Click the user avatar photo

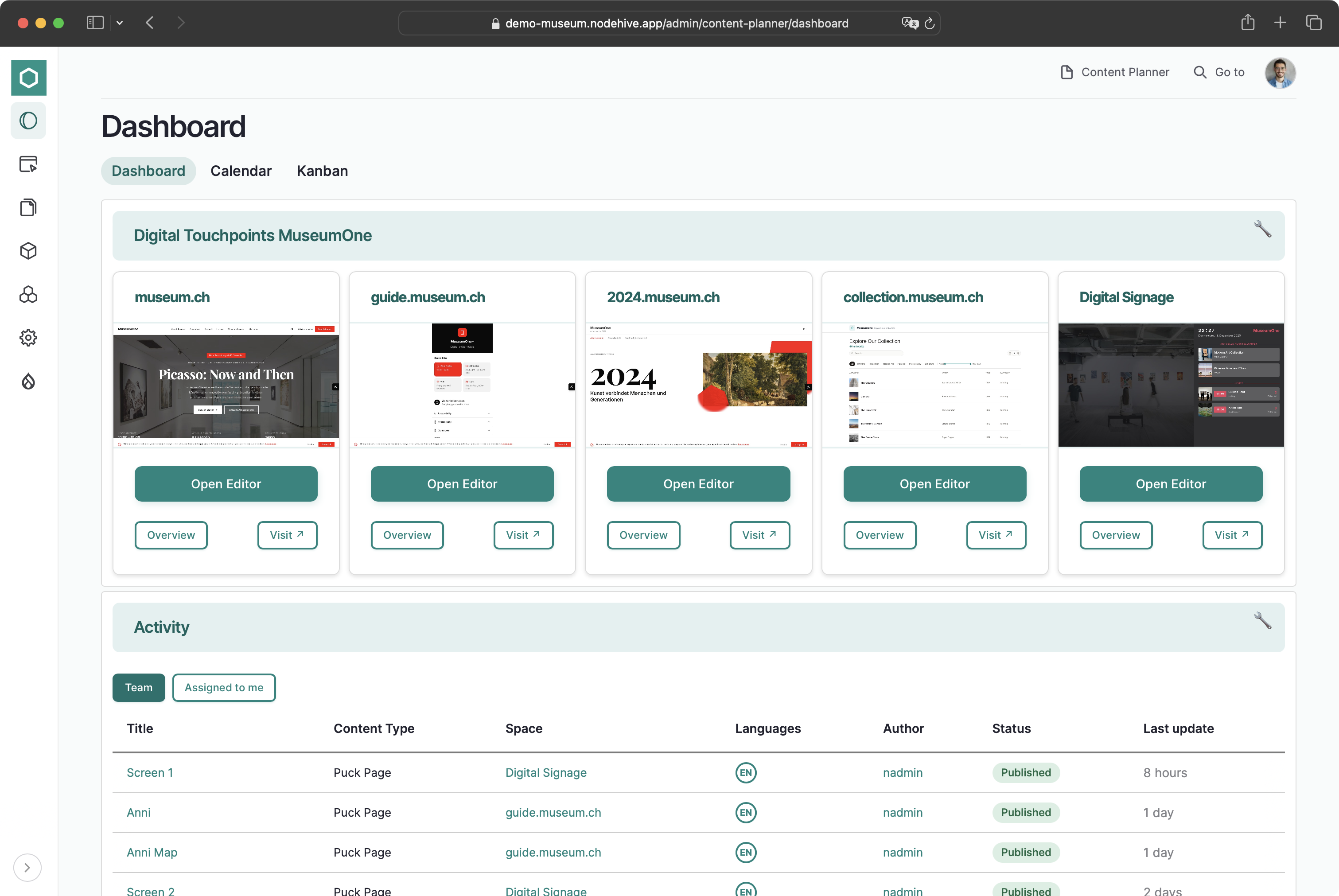pyautogui.click(x=1280, y=73)
